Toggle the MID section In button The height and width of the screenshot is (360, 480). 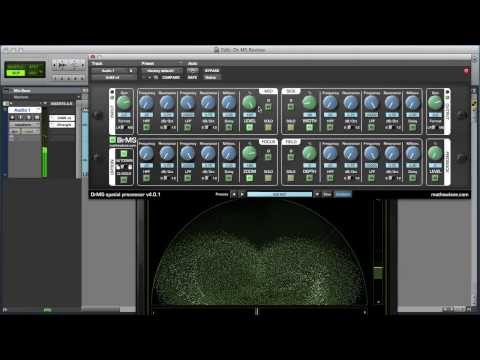(268, 107)
